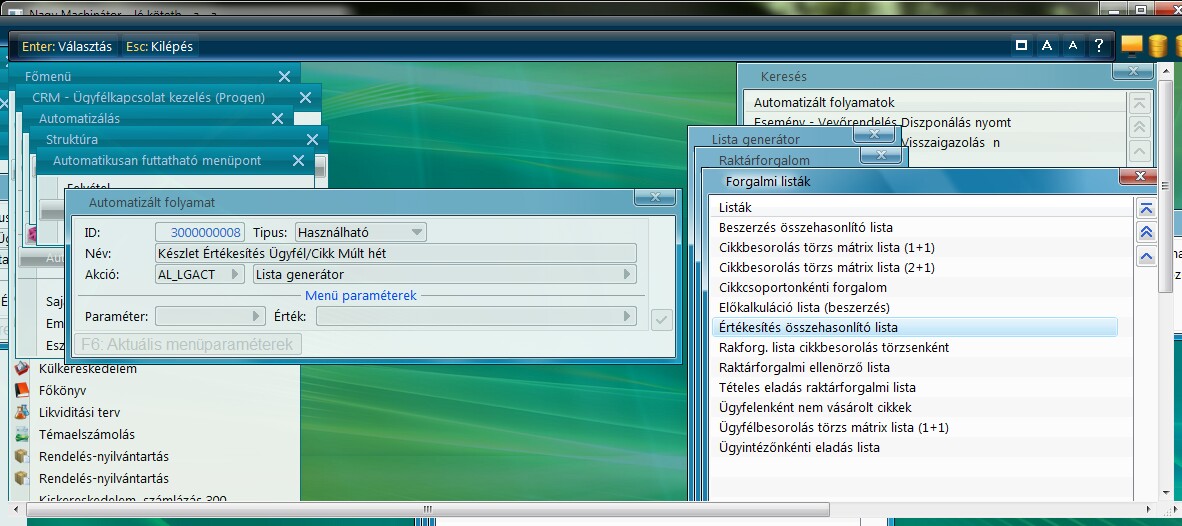The image size is (1182, 526).
Task: Jump to top of Forgalmi listák list
Action: (x=1146, y=209)
